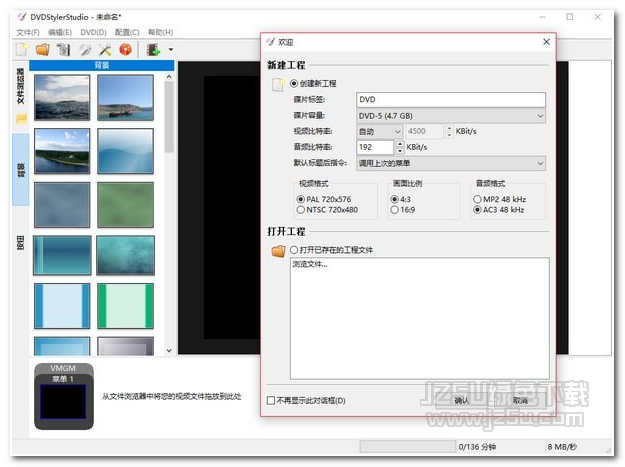Click the yellow folder sidebar icon
Image resolution: width=625 pixels, height=467 pixels.
pos(21,118)
